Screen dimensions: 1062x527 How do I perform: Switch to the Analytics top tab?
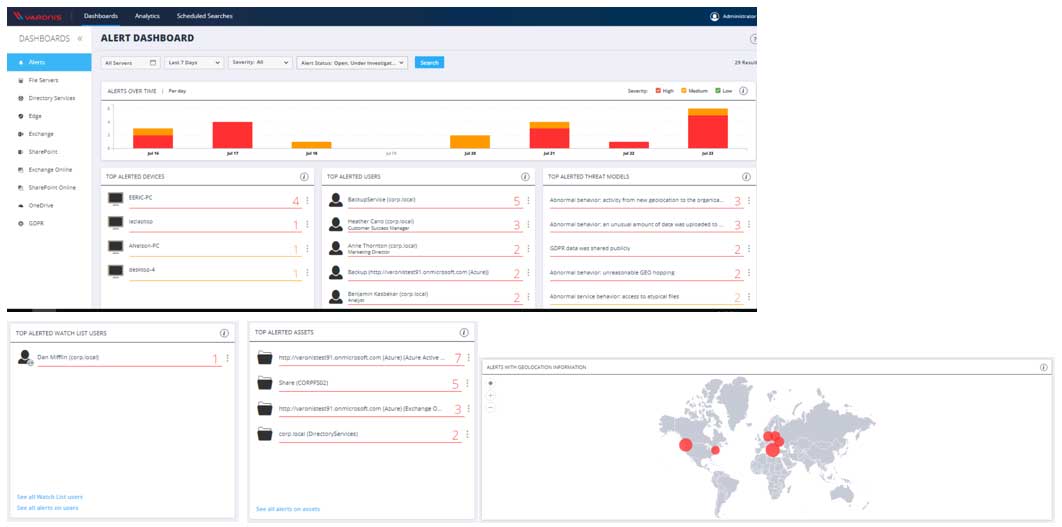[x=148, y=16]
